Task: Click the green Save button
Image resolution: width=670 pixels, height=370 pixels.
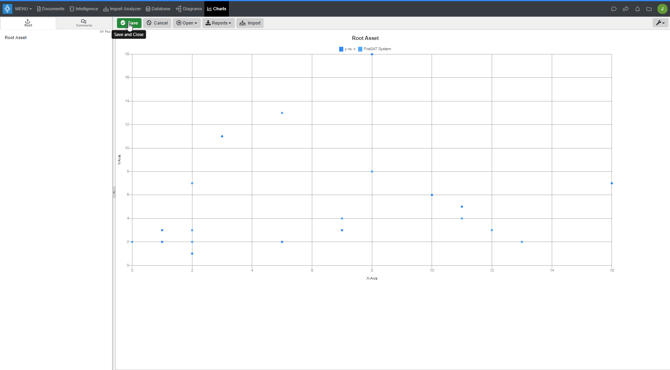Action: (129, 23)
